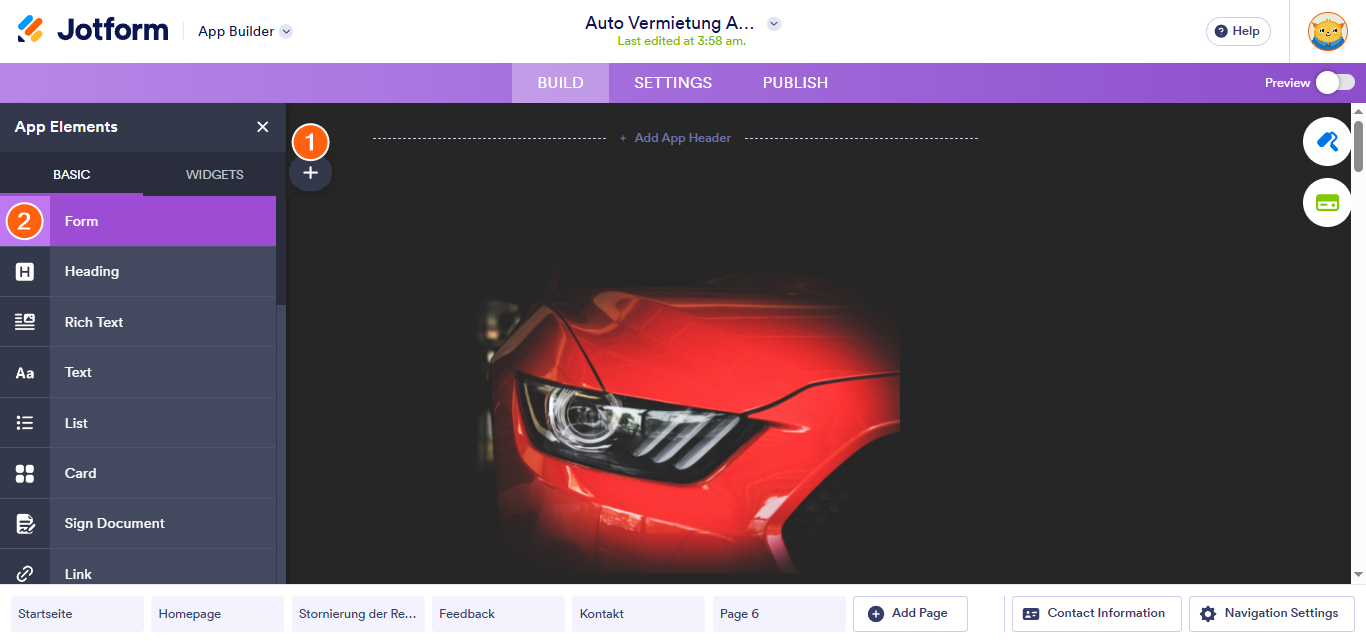Toggle the Preview switch on
Image resolution: width=1366 pixels, height=641 pixels.
click(1335, 83)
